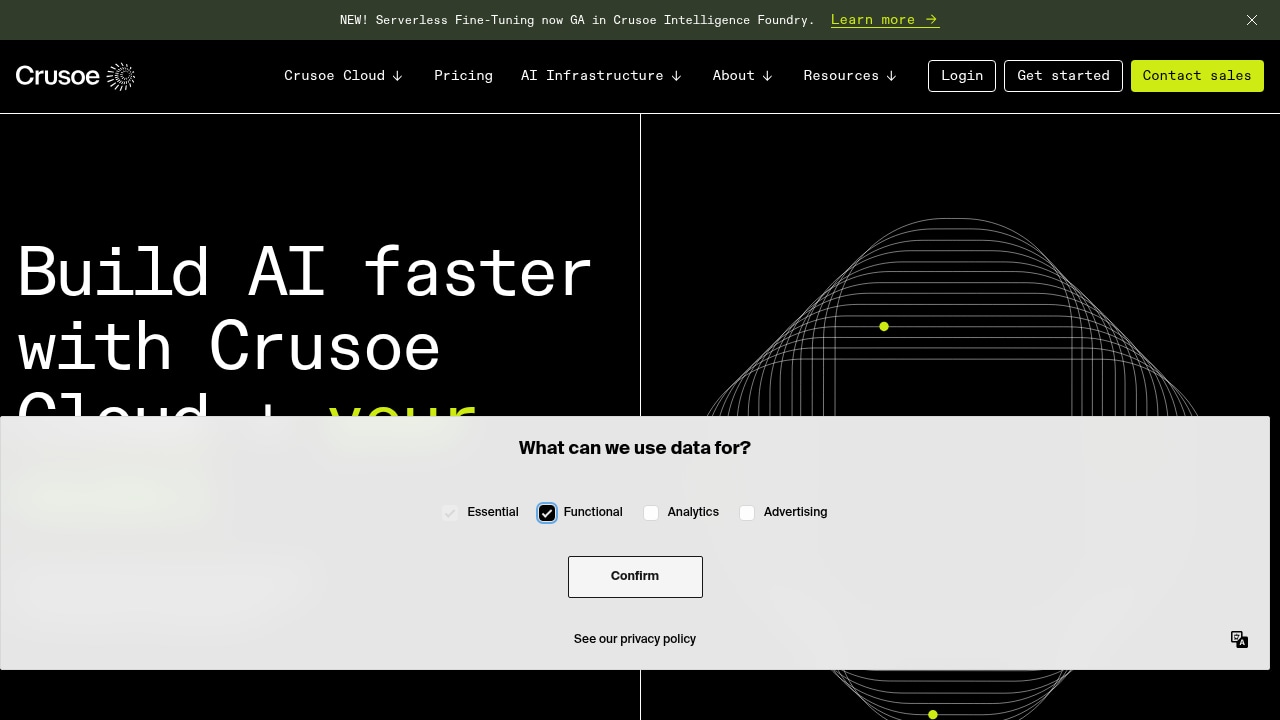This screenshot has height=720, width=1280.
Task: Enable the Advertising checkbox
Action: [x=747, y=513]
